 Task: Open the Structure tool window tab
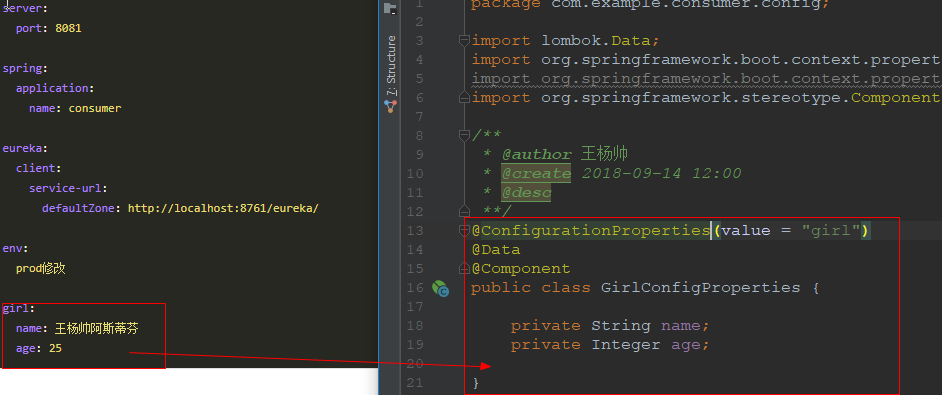[391, 66]
